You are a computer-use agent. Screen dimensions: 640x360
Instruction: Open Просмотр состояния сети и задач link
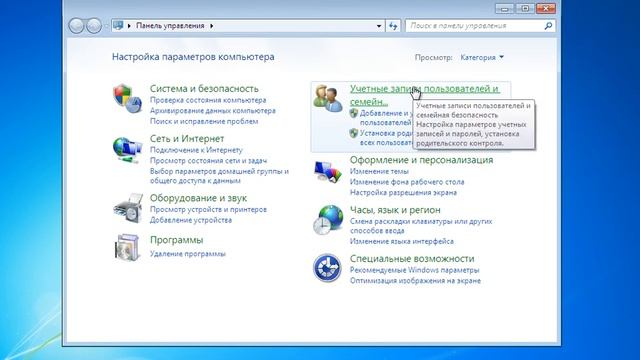pyautogui.click(x=208, y=160)
